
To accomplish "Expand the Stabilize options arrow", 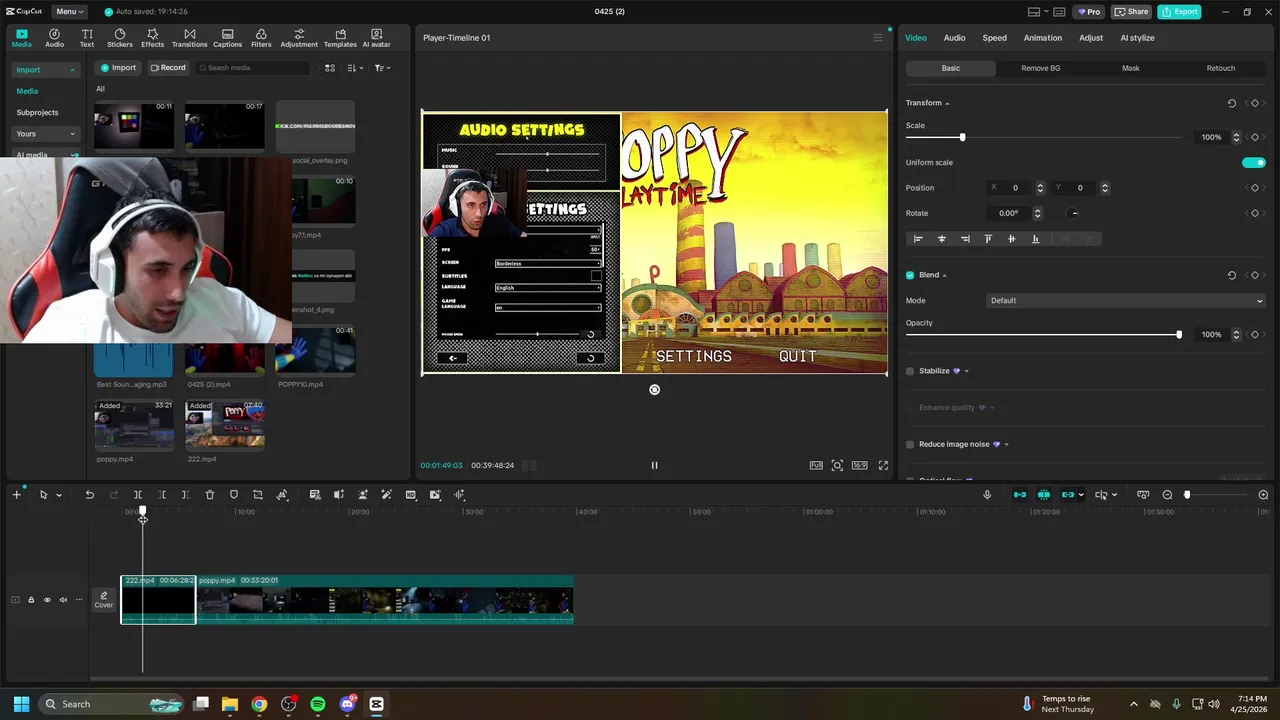I will coord(966,371).
